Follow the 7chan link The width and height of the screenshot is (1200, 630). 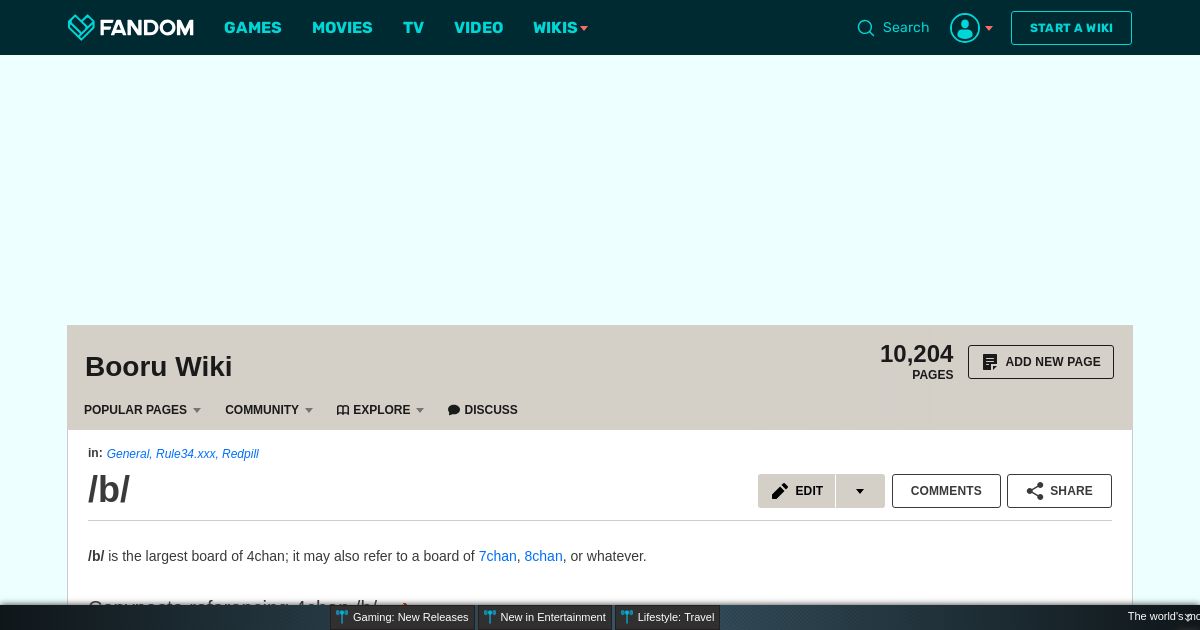[498, 556]
